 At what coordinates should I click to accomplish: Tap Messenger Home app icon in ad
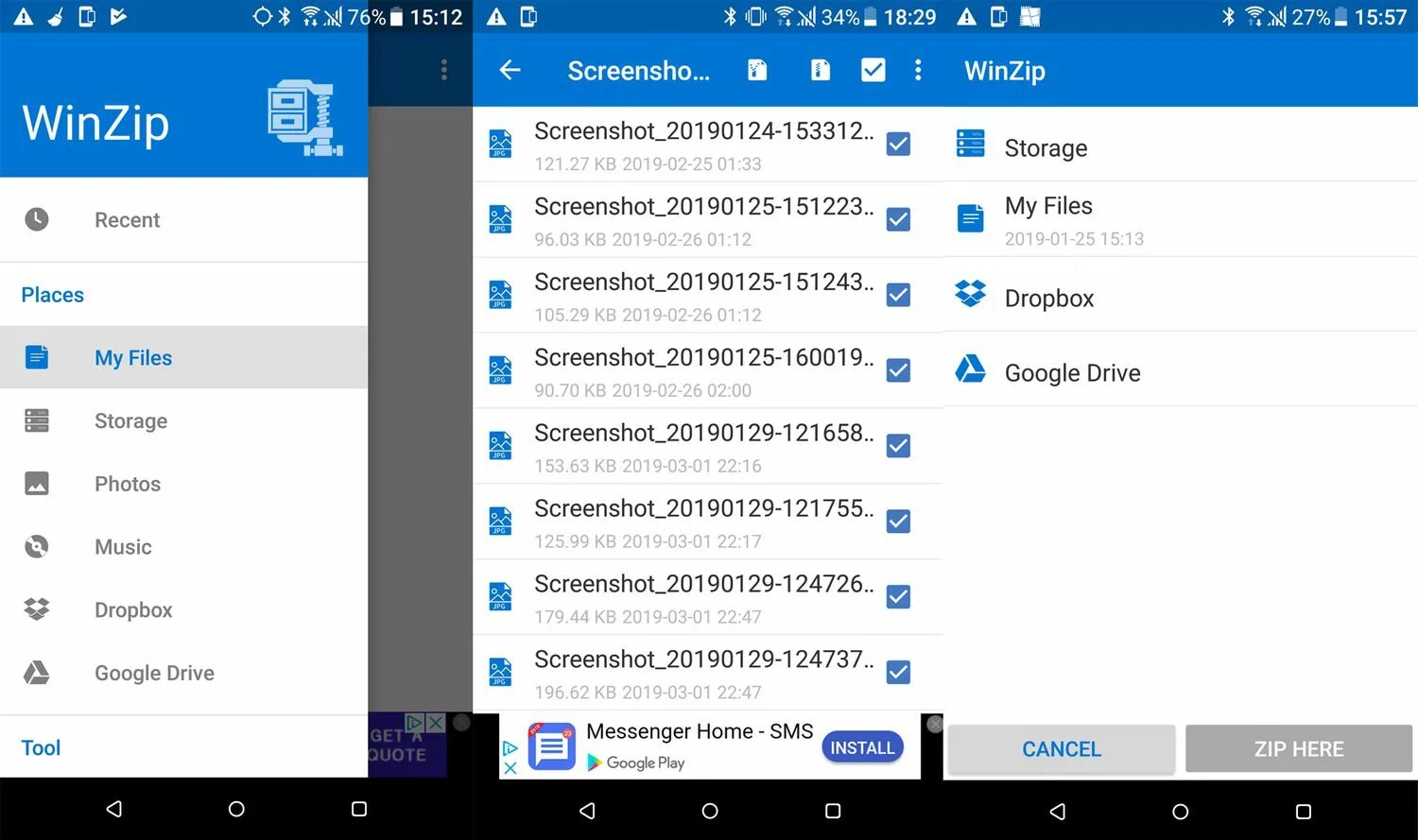[x=552, y=746]
